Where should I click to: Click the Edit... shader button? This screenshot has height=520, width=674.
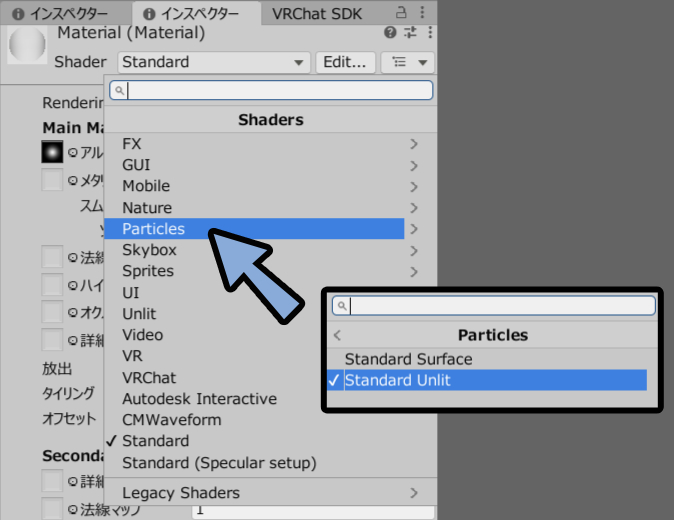pyautogui.click(x=345, y=62)
